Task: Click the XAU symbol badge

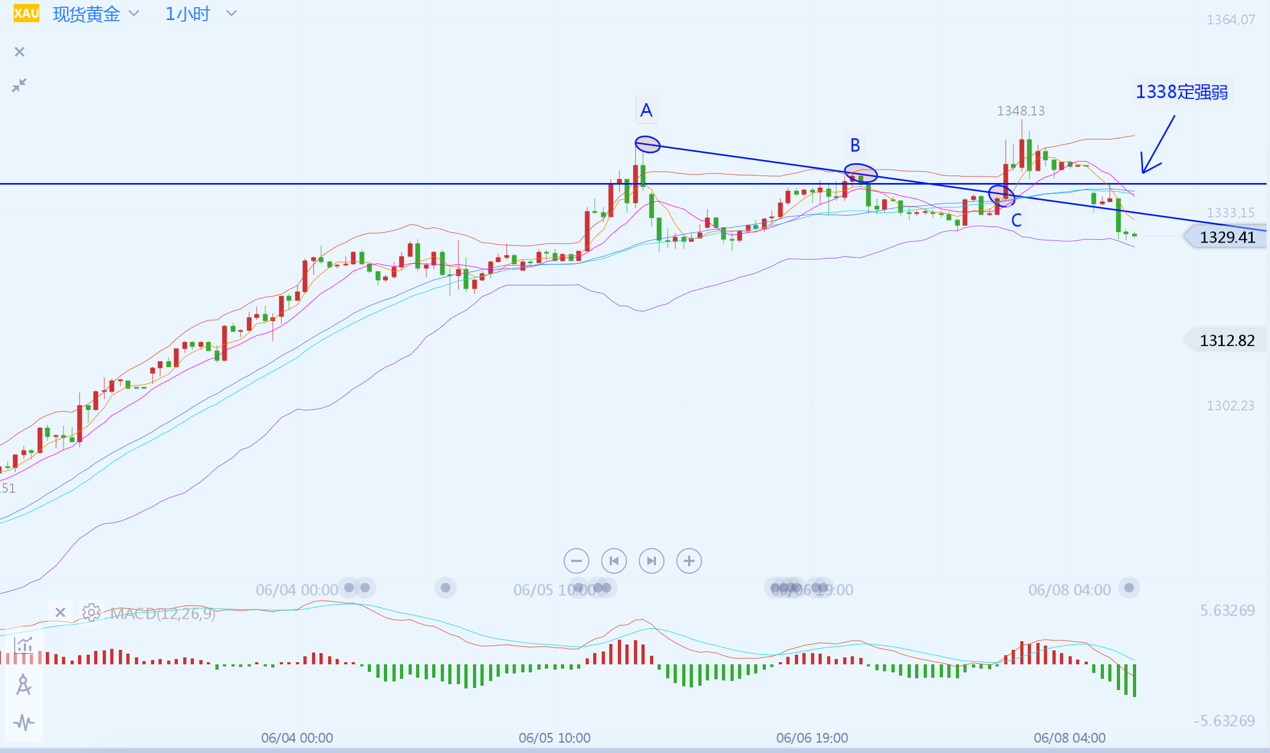Action: 26,13
